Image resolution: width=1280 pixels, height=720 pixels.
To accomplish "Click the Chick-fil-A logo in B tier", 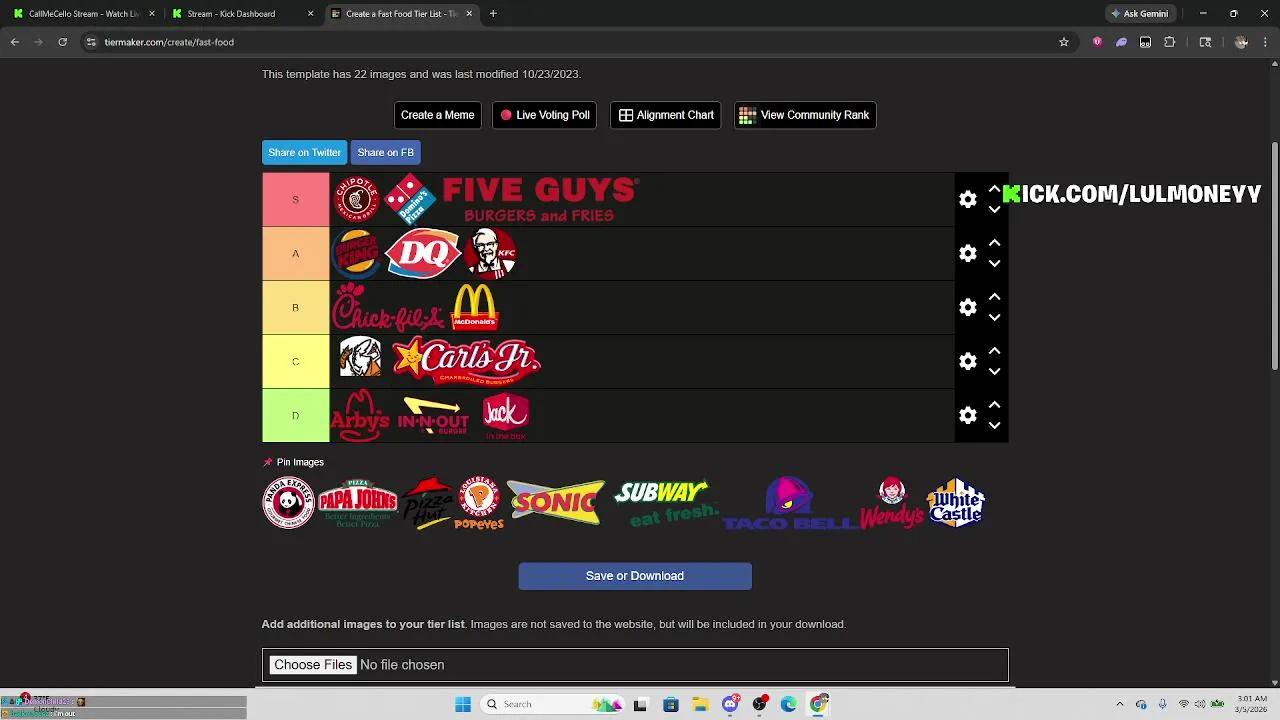I will click(x=388, y=307).
